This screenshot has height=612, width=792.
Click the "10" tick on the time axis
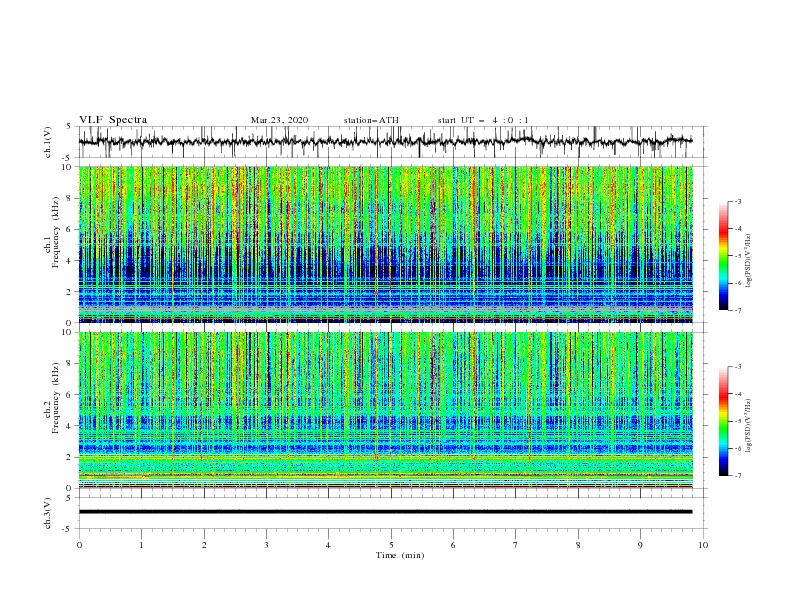pyautogui.click(x=703, y=545)
